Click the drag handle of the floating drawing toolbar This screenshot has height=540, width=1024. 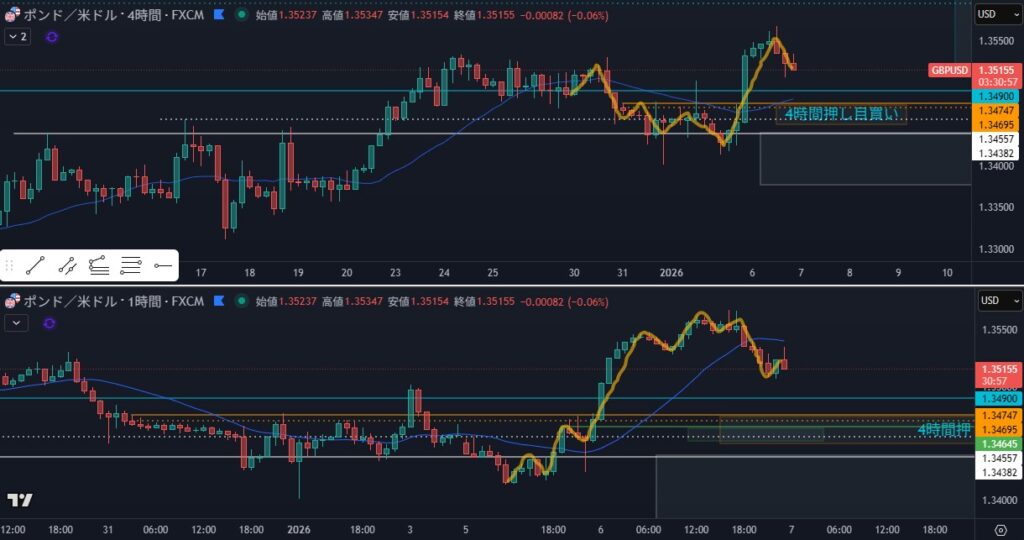(10, 265)
